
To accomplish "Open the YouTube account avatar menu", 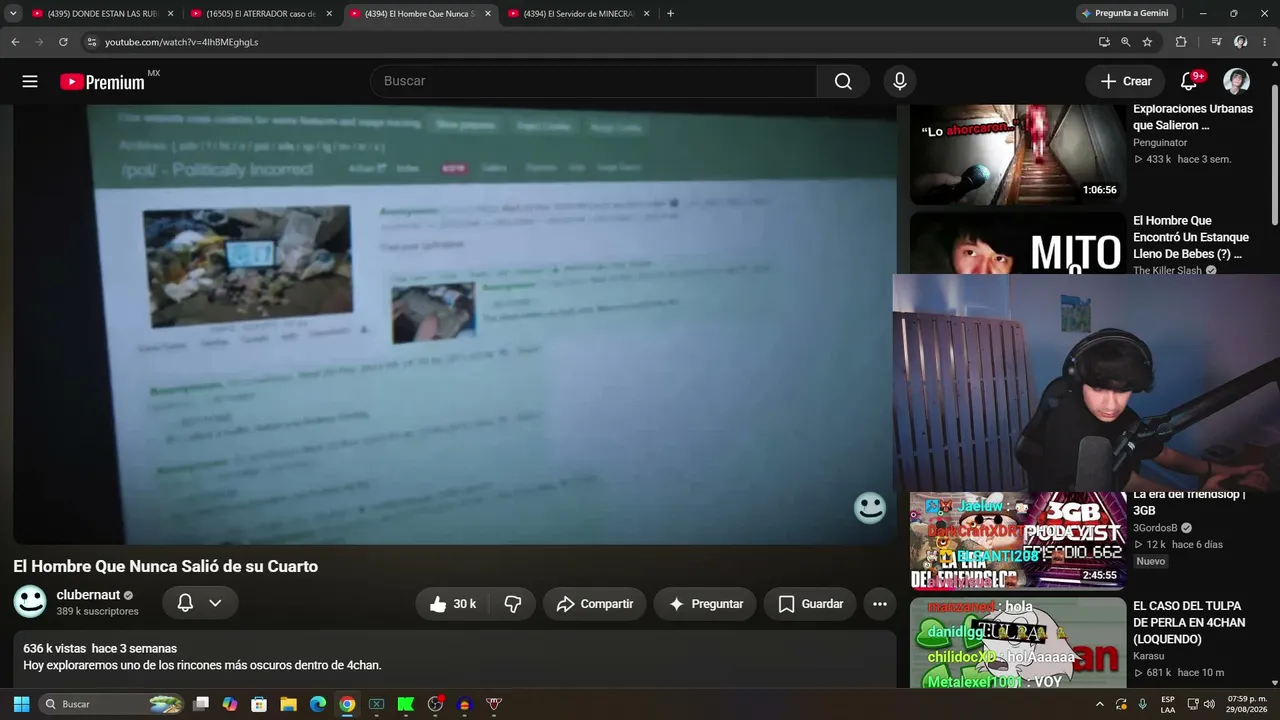I will (x=1236, y=81).
